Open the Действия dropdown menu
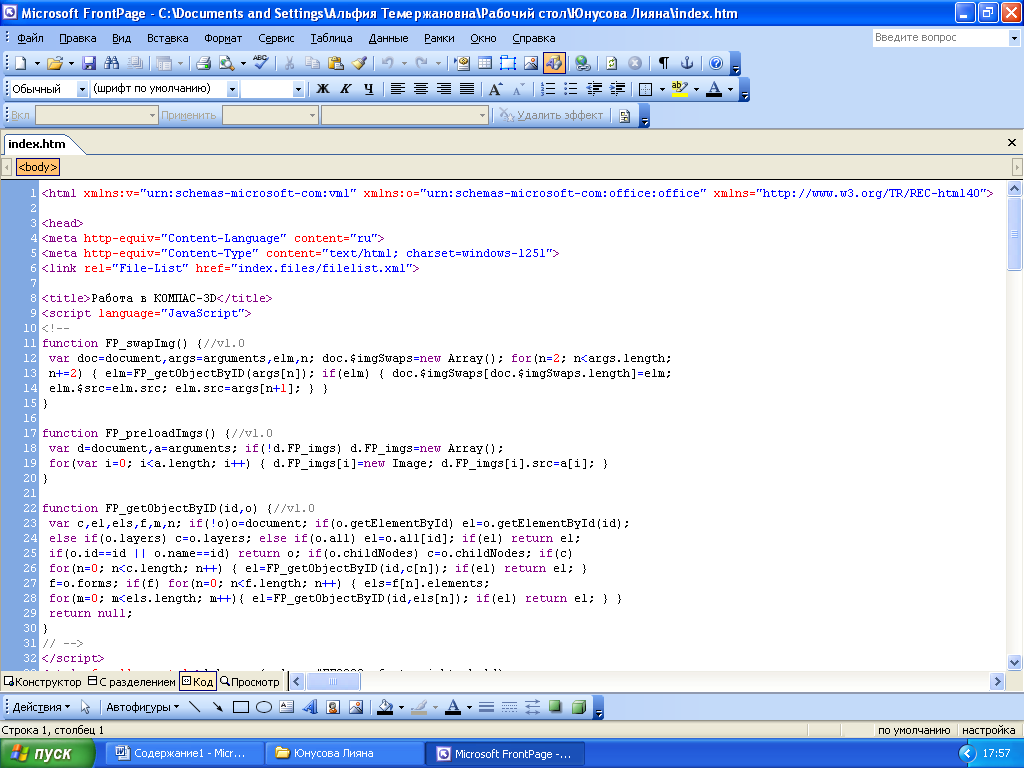Screen dimensions: 1024x768 [41, 707]
